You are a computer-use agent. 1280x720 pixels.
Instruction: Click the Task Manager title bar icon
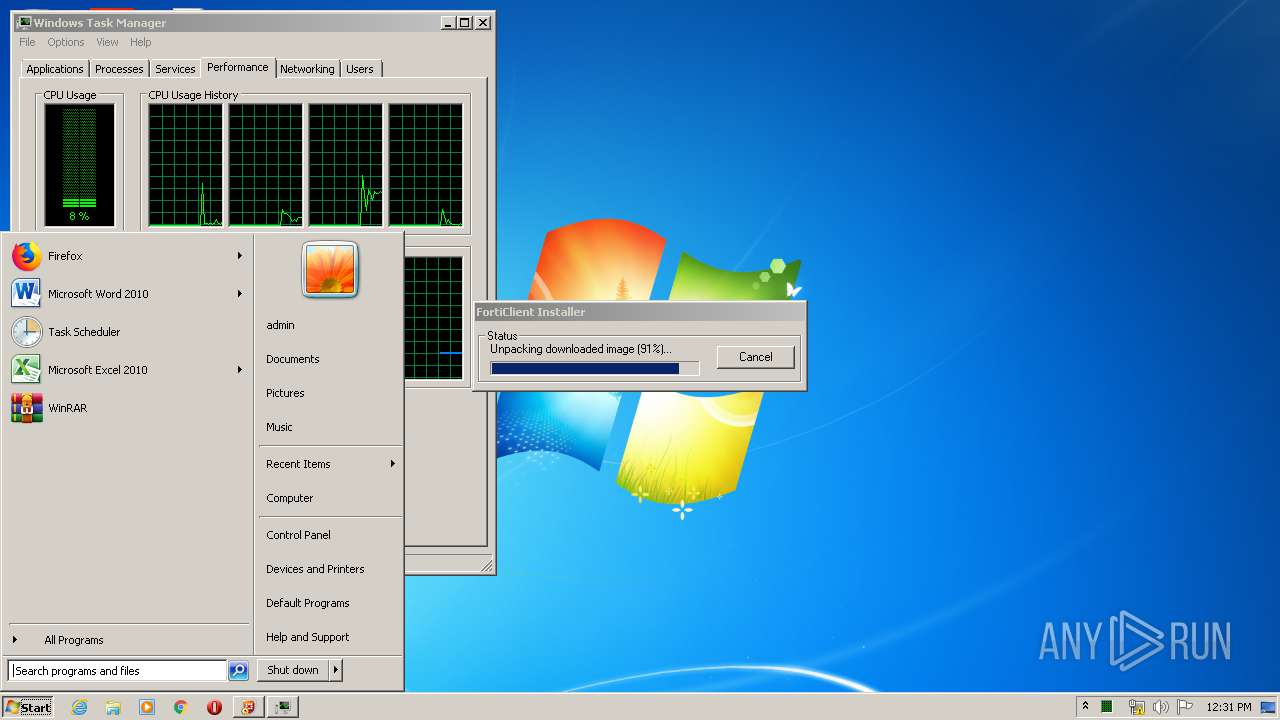(x=24, y=22)
